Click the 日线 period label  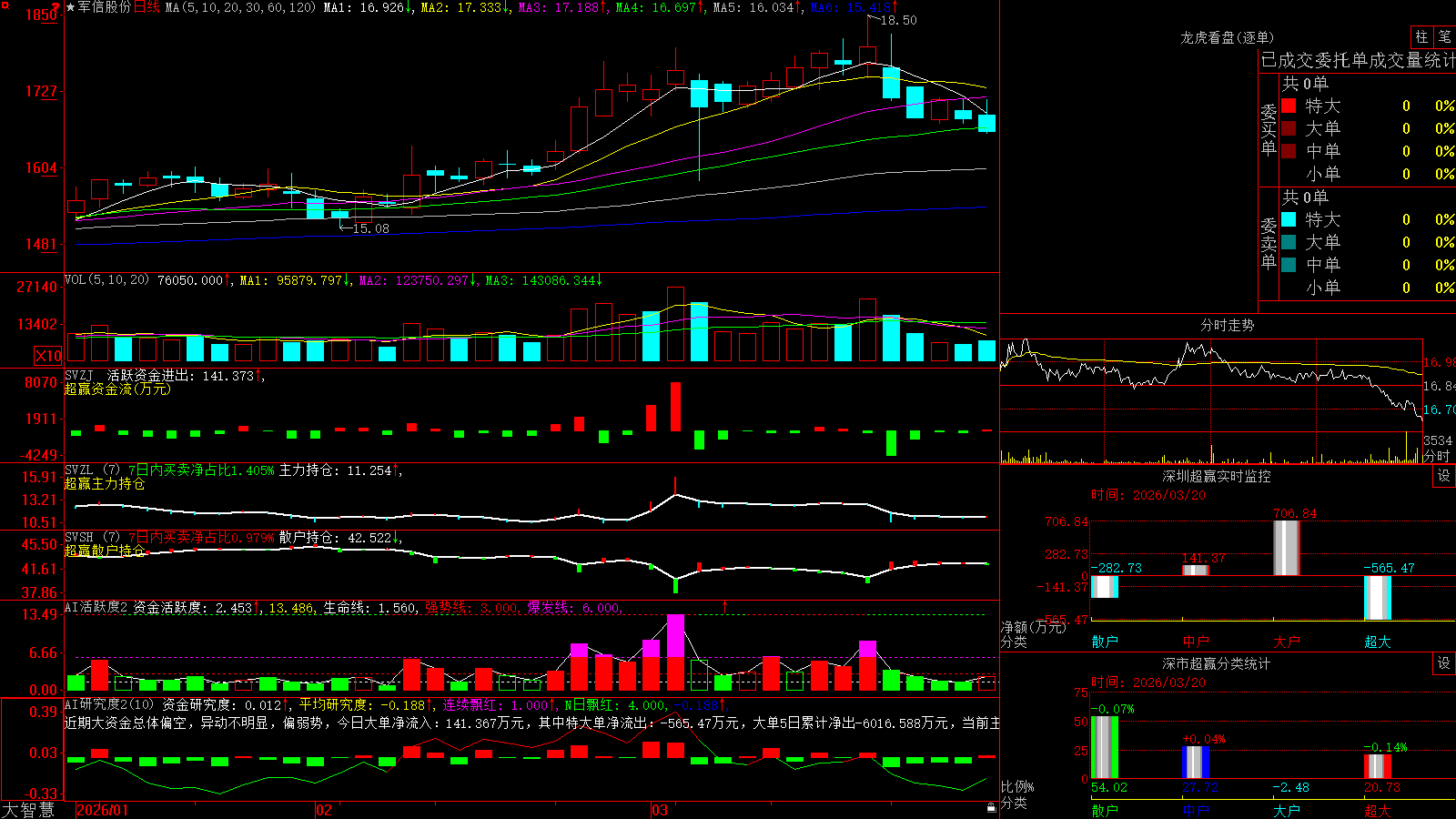coord(147,7)
